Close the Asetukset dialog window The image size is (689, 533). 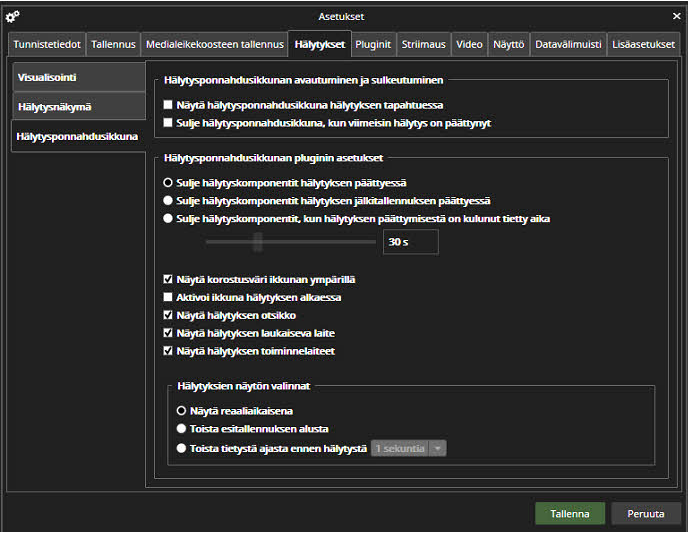click(x=676, y=16)
